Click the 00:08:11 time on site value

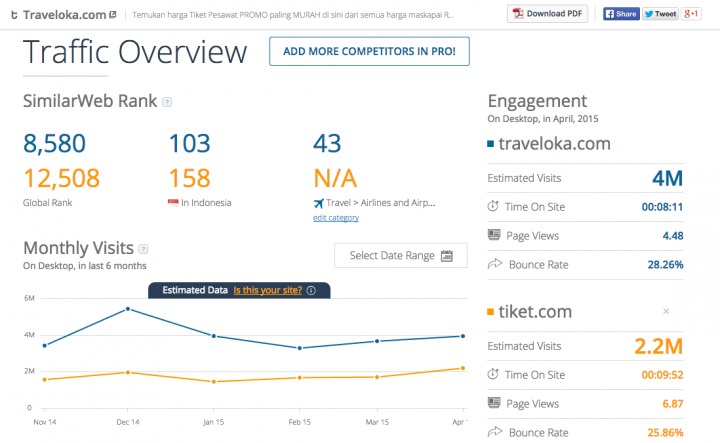coord(662,207)
